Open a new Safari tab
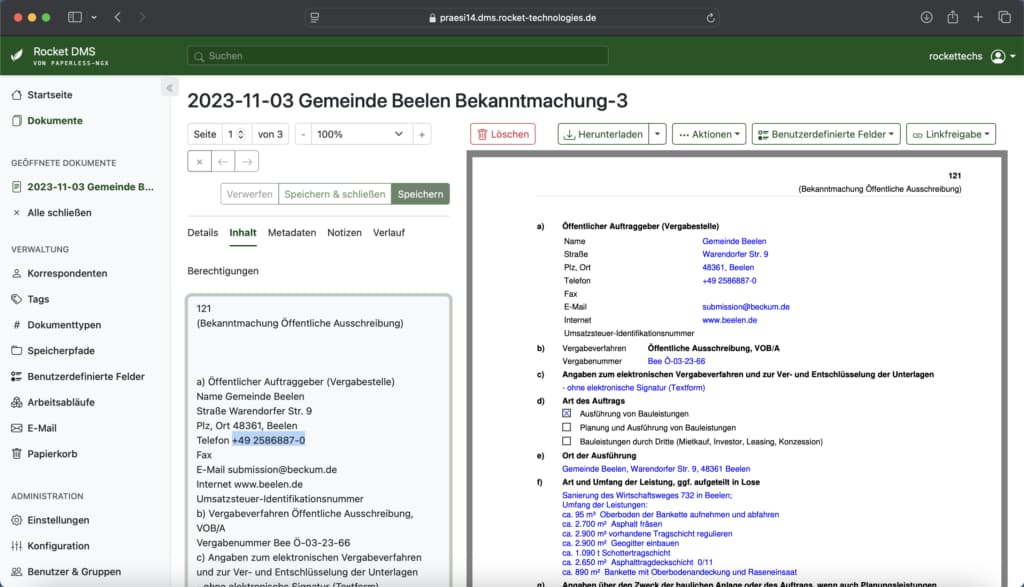1024x587 pixels. click(x=978, y=18)
